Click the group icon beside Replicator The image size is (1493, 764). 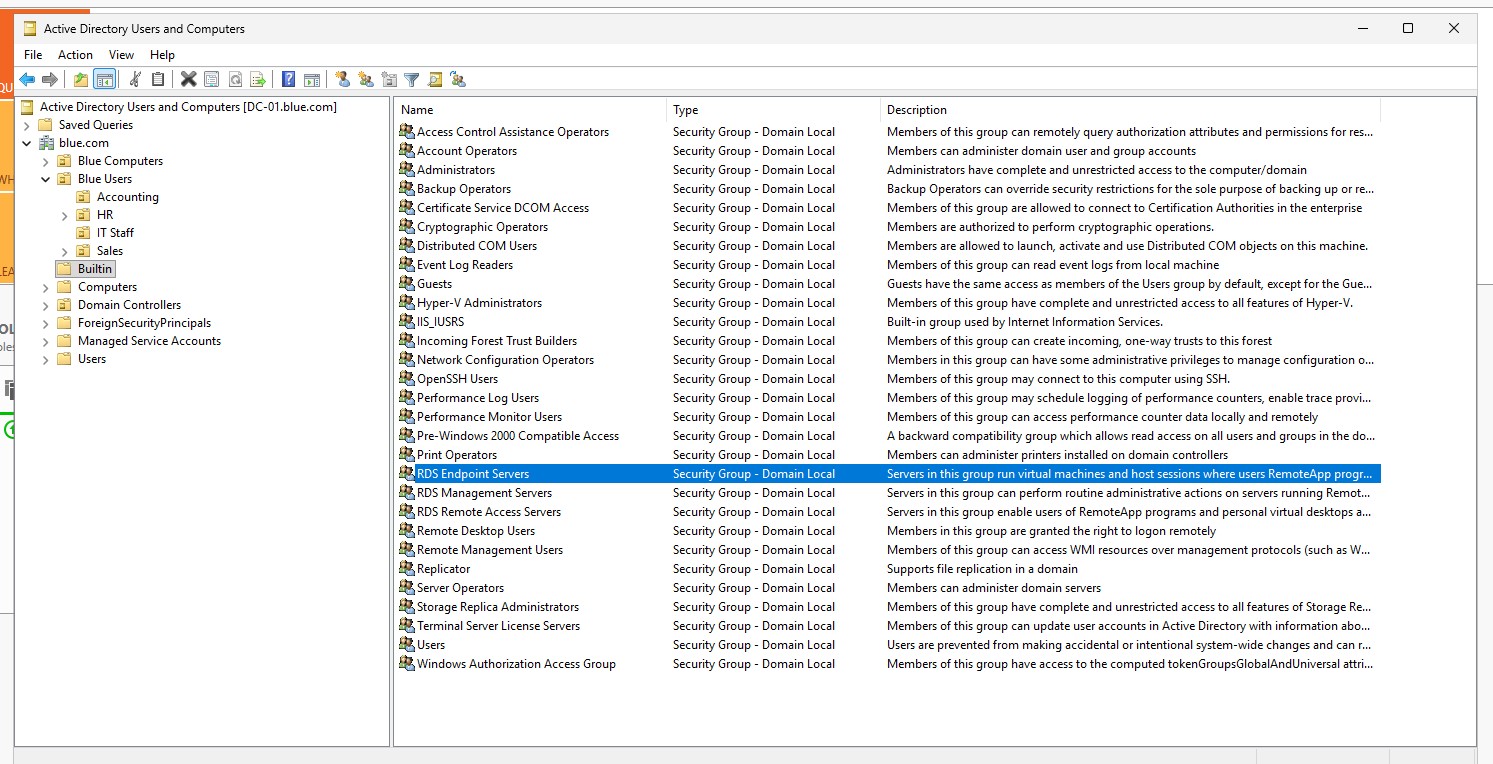point(406,569)
